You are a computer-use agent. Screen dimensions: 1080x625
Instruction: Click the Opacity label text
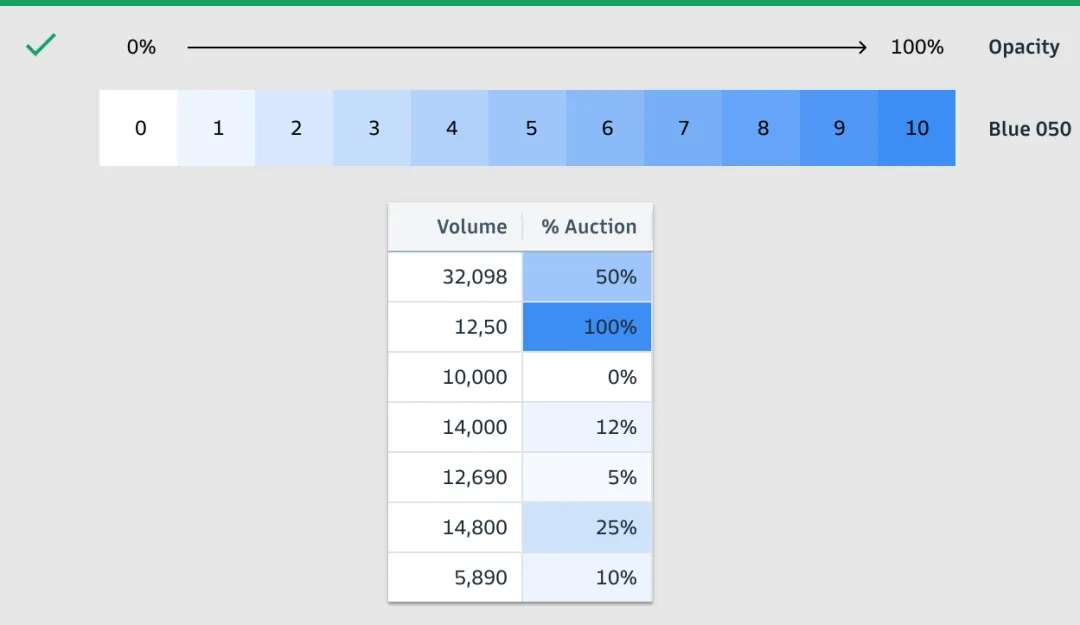1023,47
